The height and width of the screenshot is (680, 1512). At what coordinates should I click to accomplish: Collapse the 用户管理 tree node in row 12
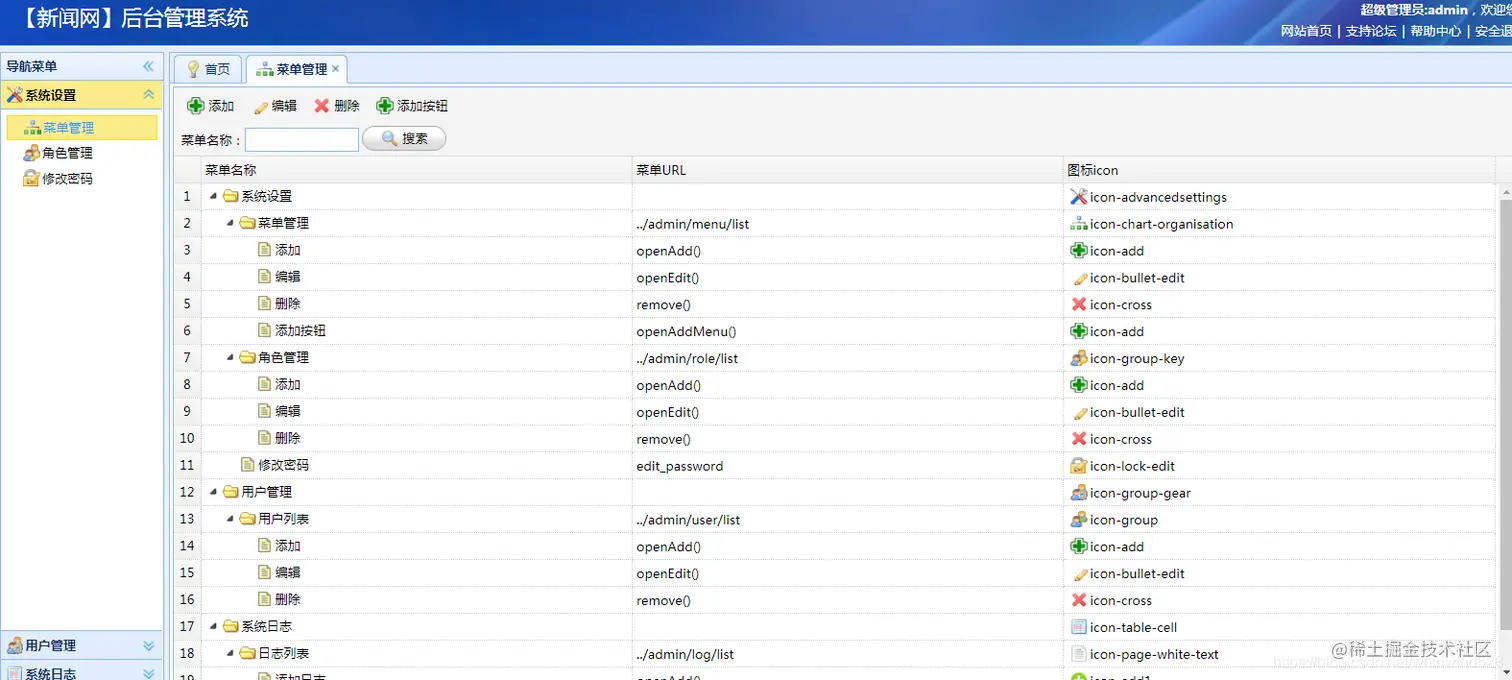(x=214, y=492)
